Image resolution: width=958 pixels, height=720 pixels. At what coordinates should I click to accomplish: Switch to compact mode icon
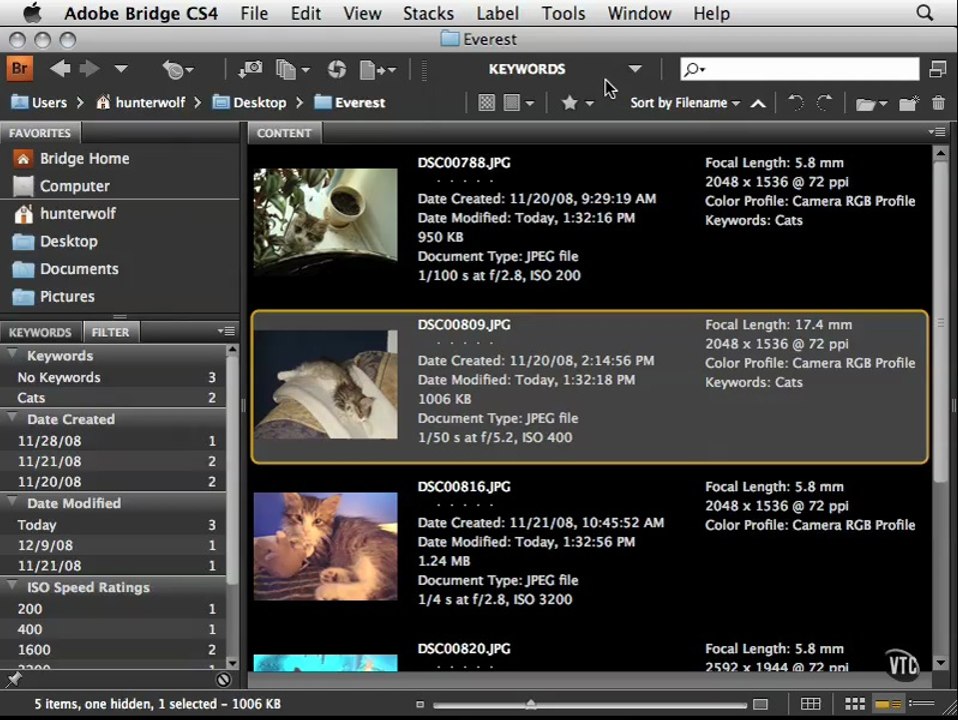[x=938, y=68]
